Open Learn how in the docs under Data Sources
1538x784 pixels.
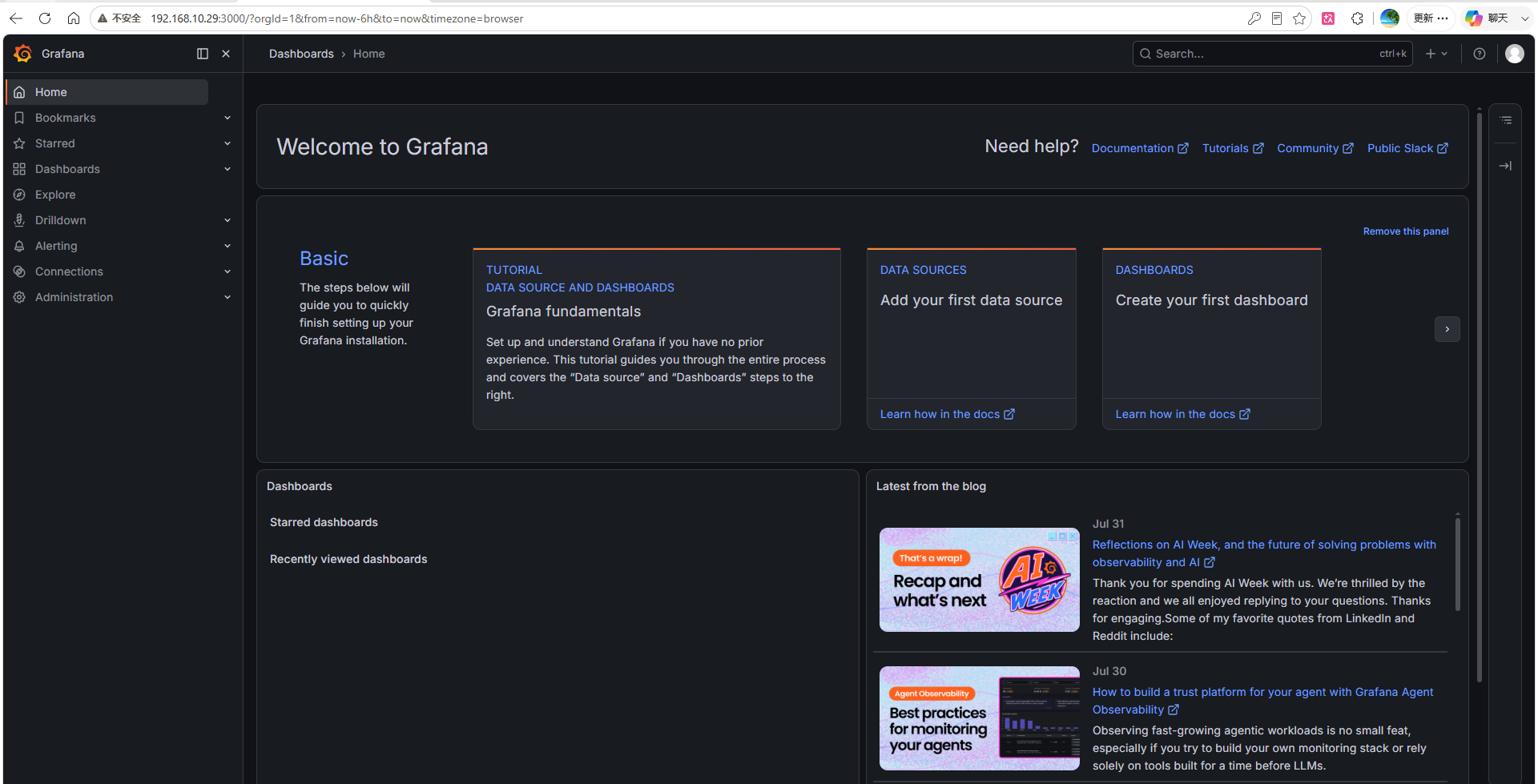tap(948, 414)
